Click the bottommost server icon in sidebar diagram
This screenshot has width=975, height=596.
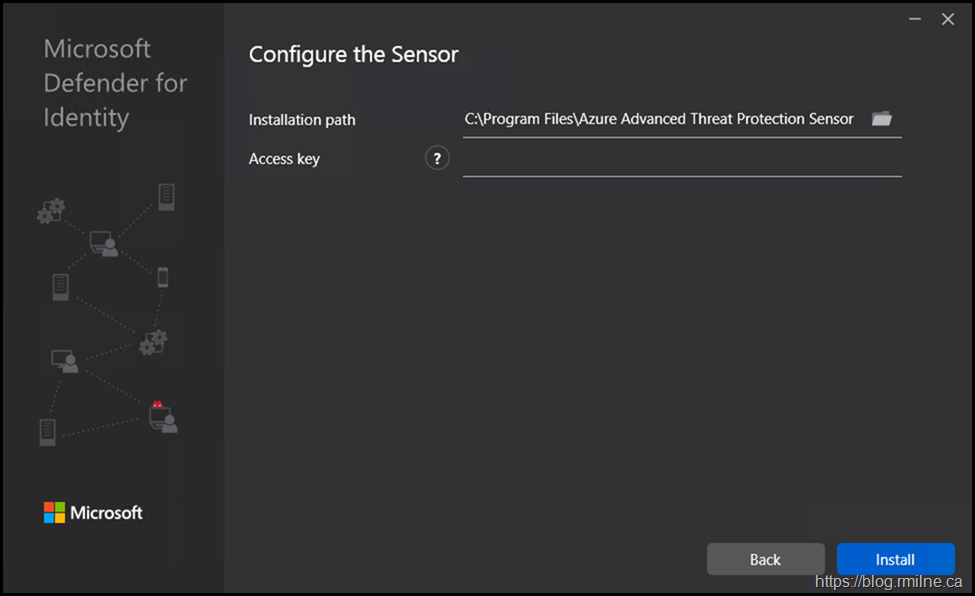[47, 432]
